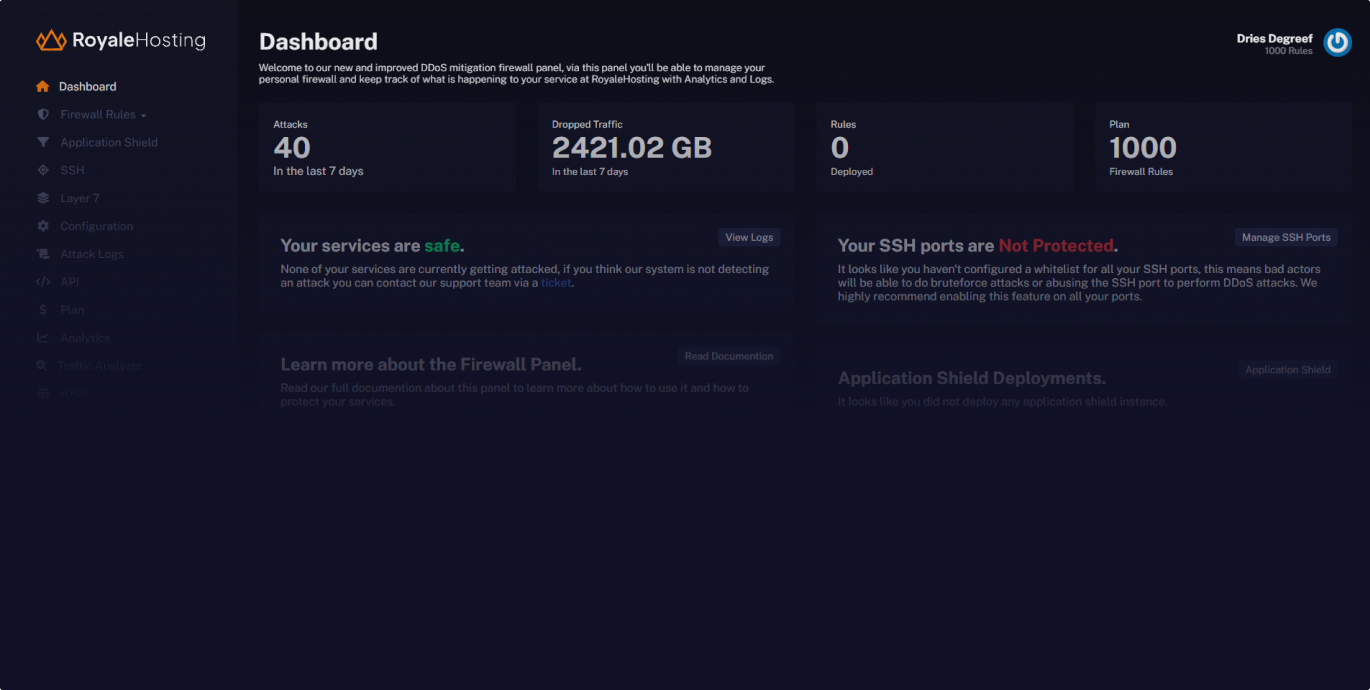Click the Analytics chart icon

tap(43, 339)
